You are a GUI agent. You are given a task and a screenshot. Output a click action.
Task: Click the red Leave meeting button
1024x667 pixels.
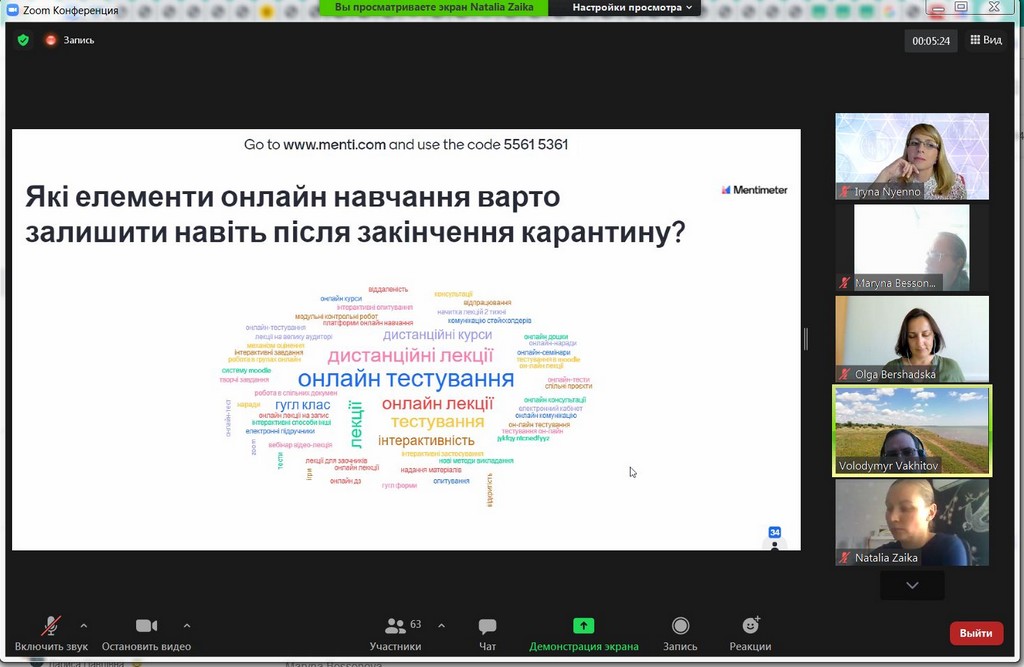pos(975,633)
